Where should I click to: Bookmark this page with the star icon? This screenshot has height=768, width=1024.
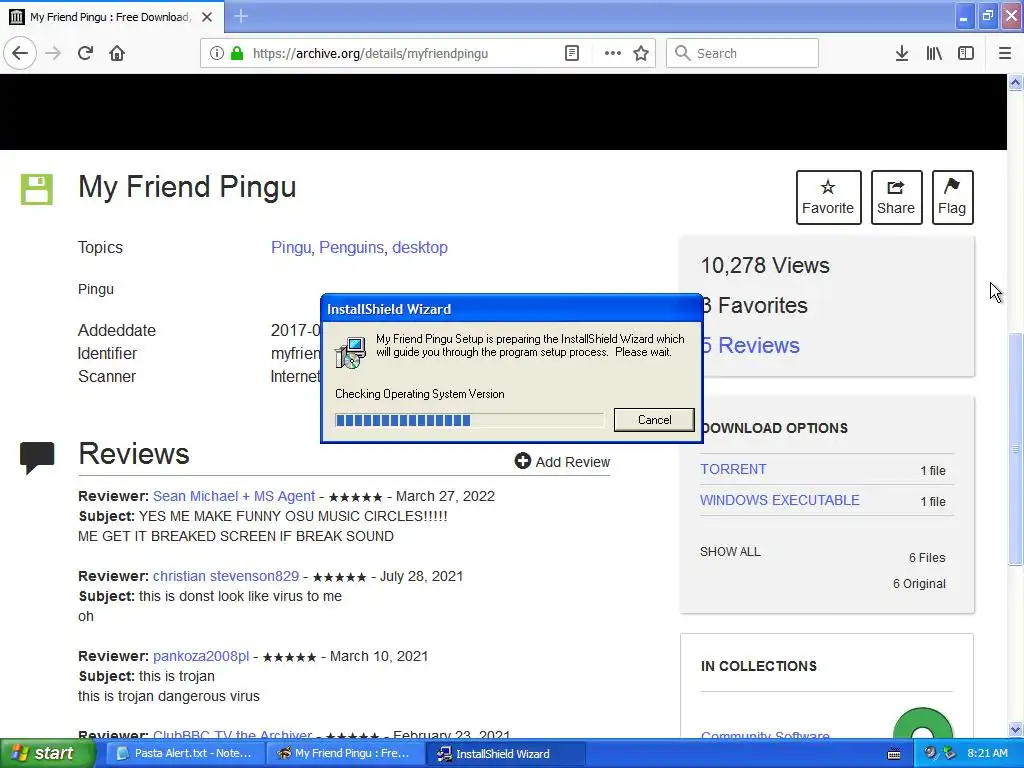[641, 54]
